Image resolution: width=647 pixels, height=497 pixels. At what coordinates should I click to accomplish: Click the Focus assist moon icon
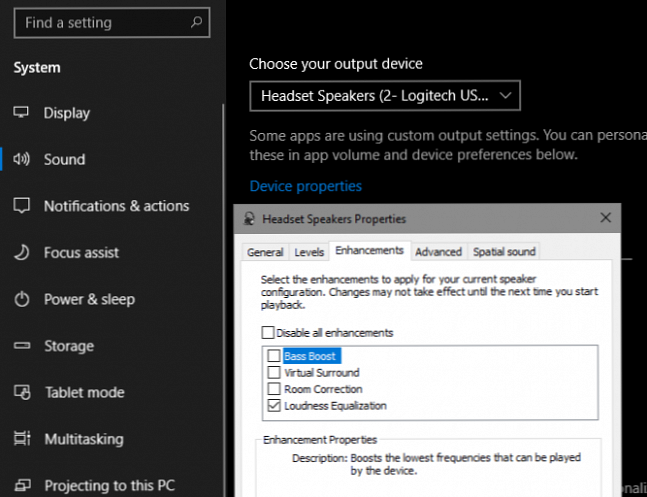[x=21, y=253]
